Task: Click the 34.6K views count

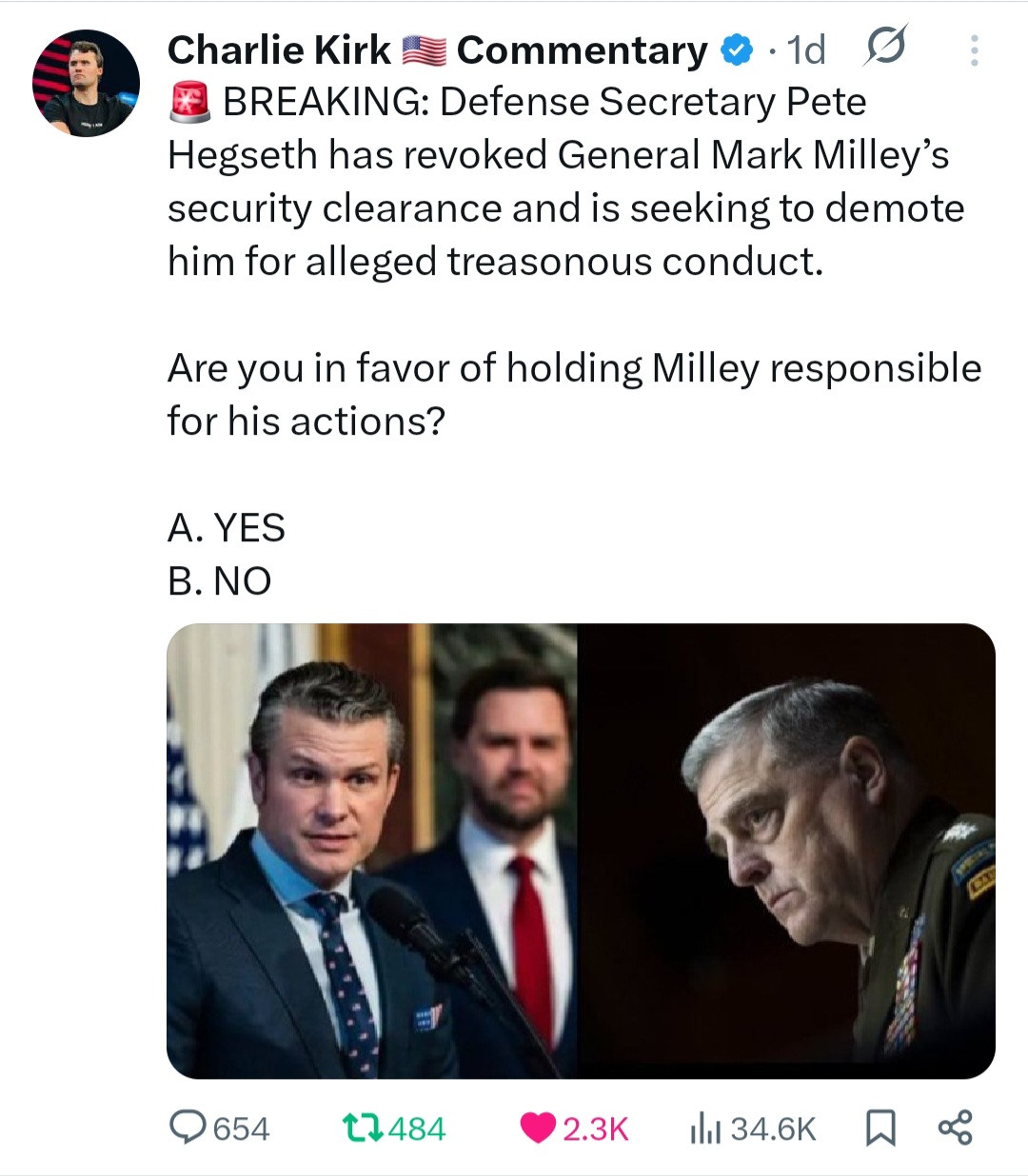Action: coord(773,1128)
